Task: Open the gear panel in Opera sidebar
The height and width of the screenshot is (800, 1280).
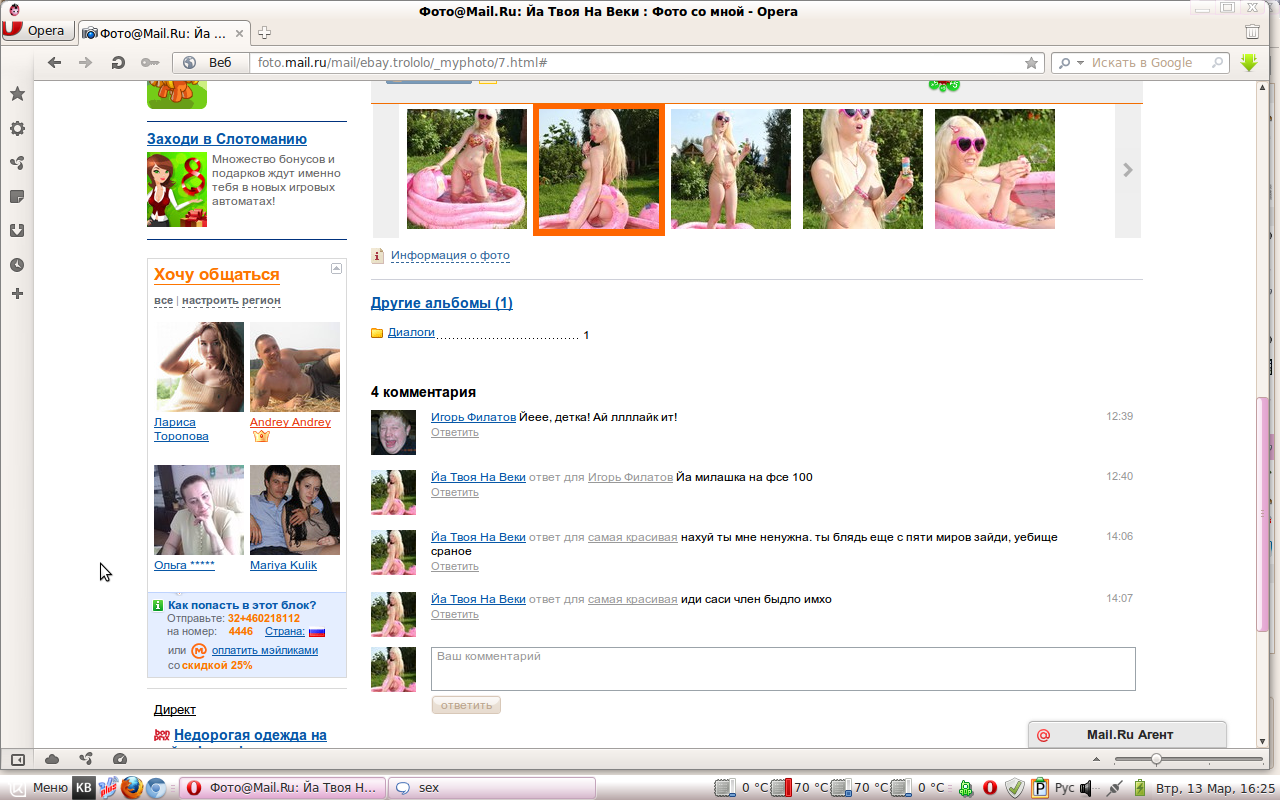Action: pyautogui.click(x=17, y=129)
